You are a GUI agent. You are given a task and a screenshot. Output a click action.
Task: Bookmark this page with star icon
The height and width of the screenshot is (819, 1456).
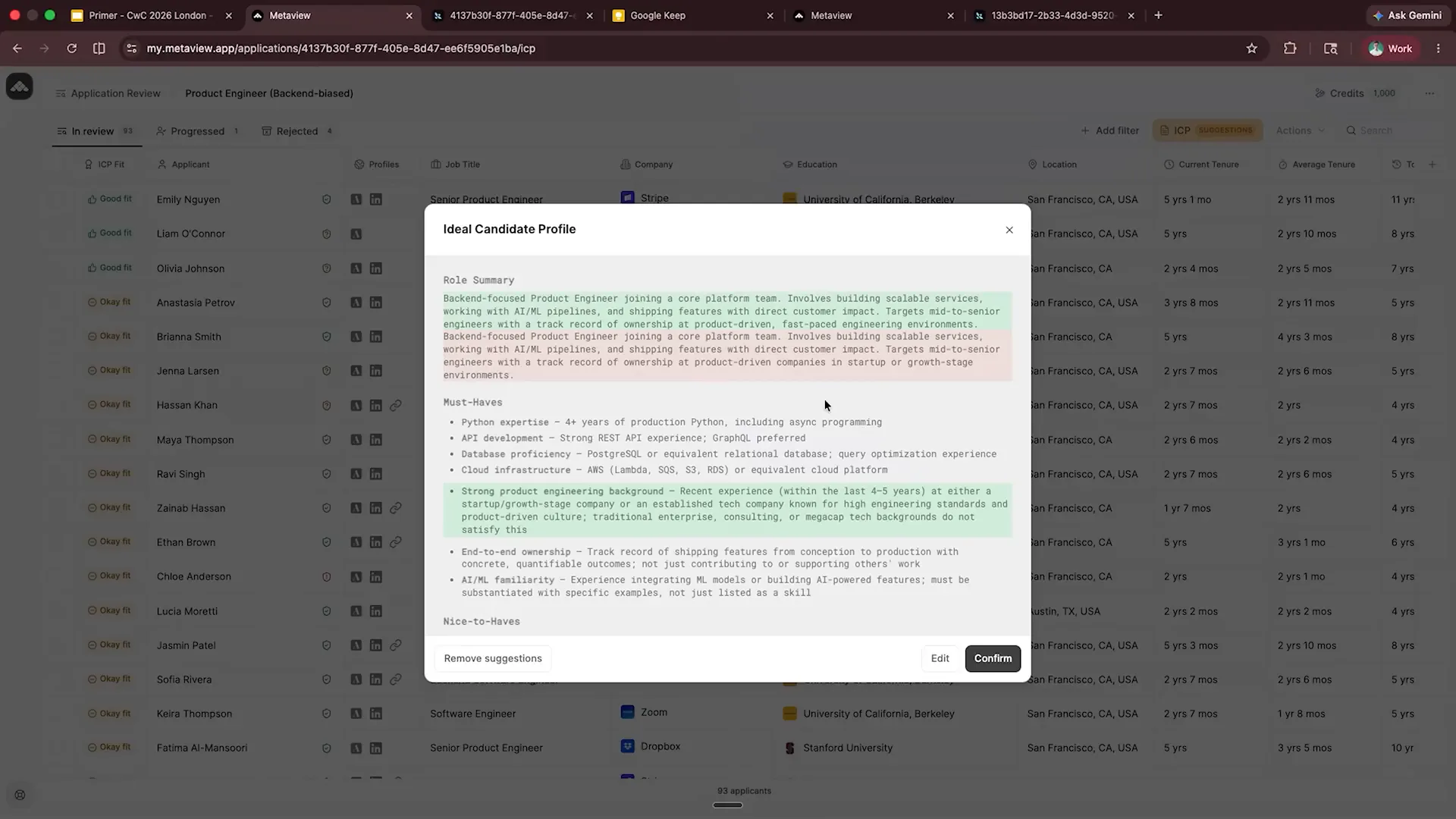coord(1251,48)
